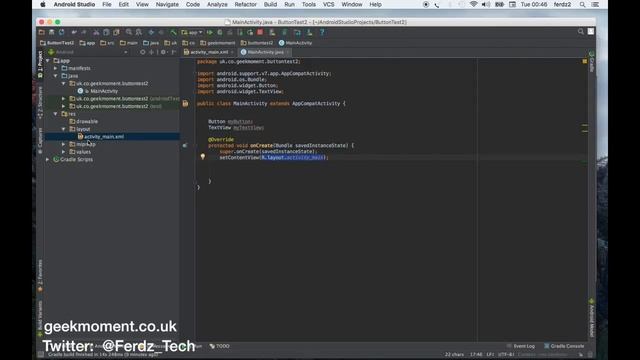Click the yellow warning marker in editor stripe

(584, 61)
